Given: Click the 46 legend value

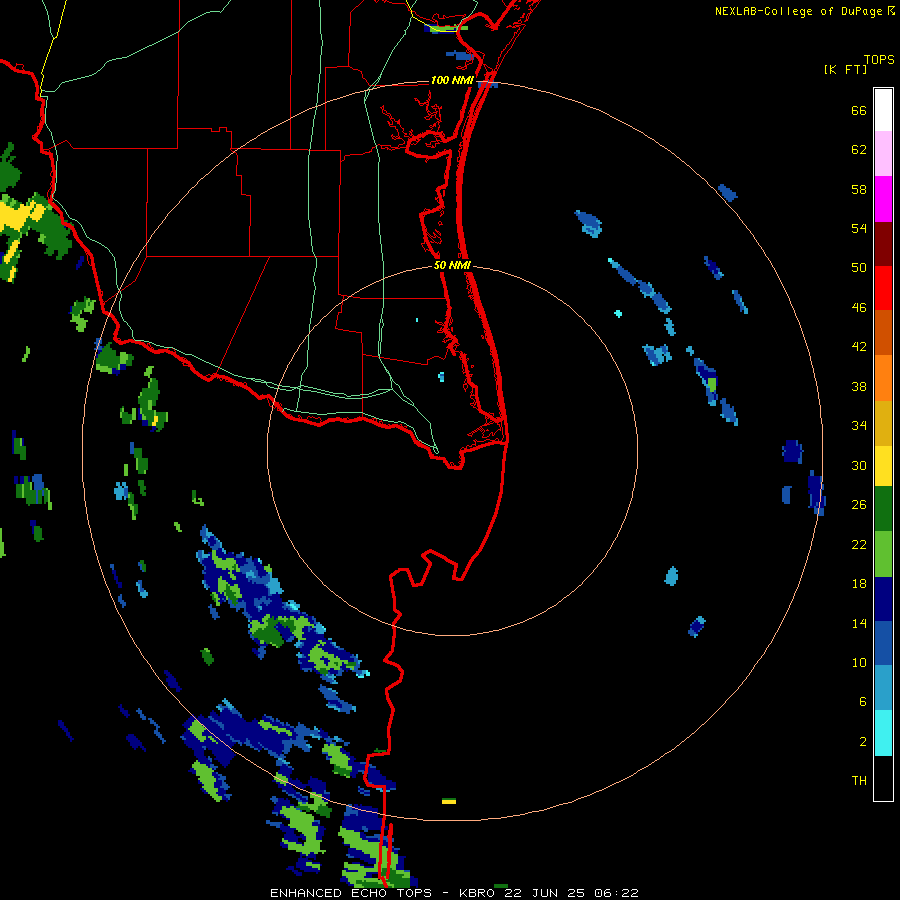Looking at the screenshot, I should (859, 308).
